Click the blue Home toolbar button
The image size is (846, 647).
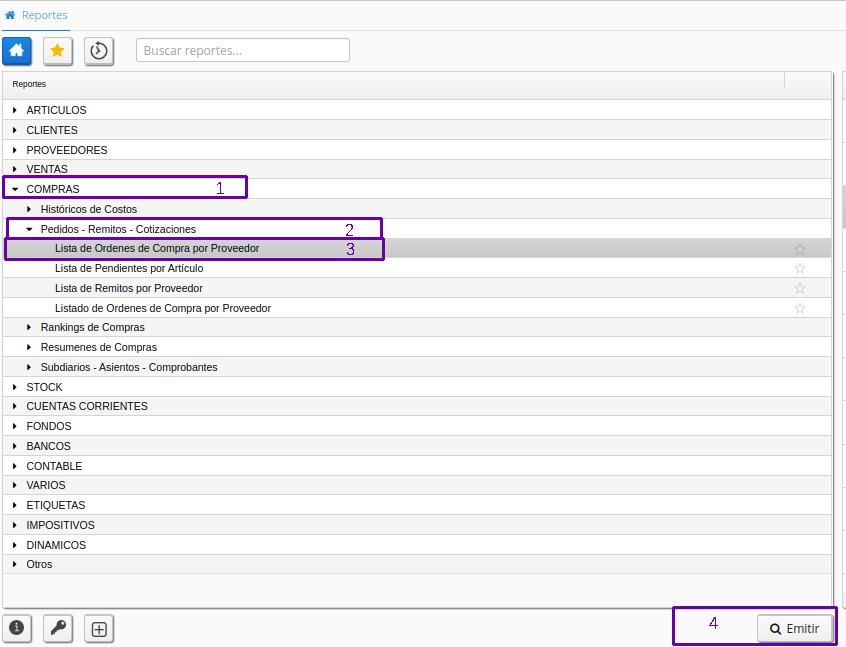[17, 51]
